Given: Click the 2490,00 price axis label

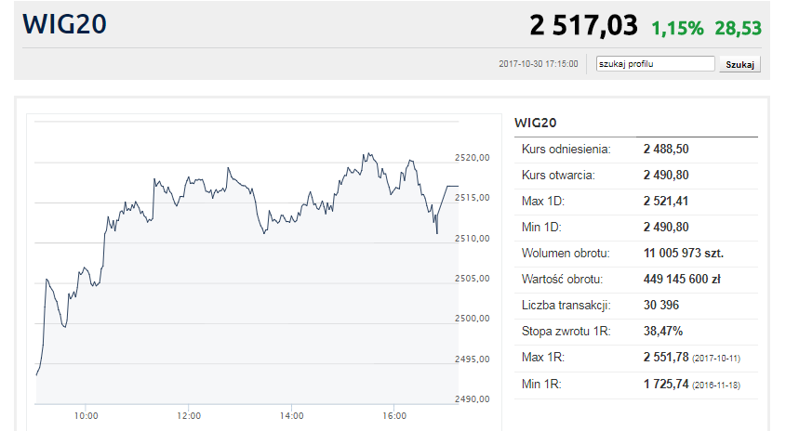Looking at the screenshot, I should [x=471, y=399].
